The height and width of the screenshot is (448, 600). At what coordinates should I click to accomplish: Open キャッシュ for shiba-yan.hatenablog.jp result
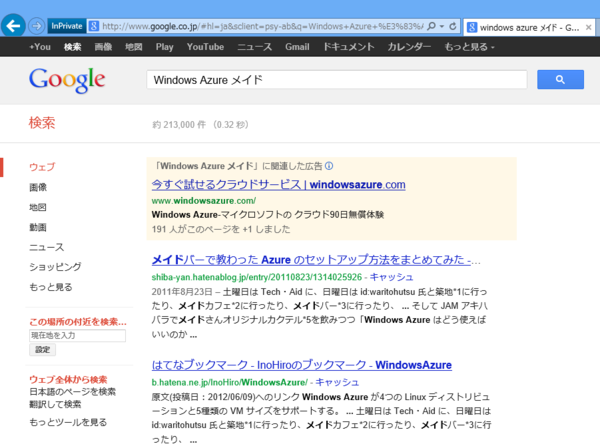pyautogui.click(x=391, y=277)
